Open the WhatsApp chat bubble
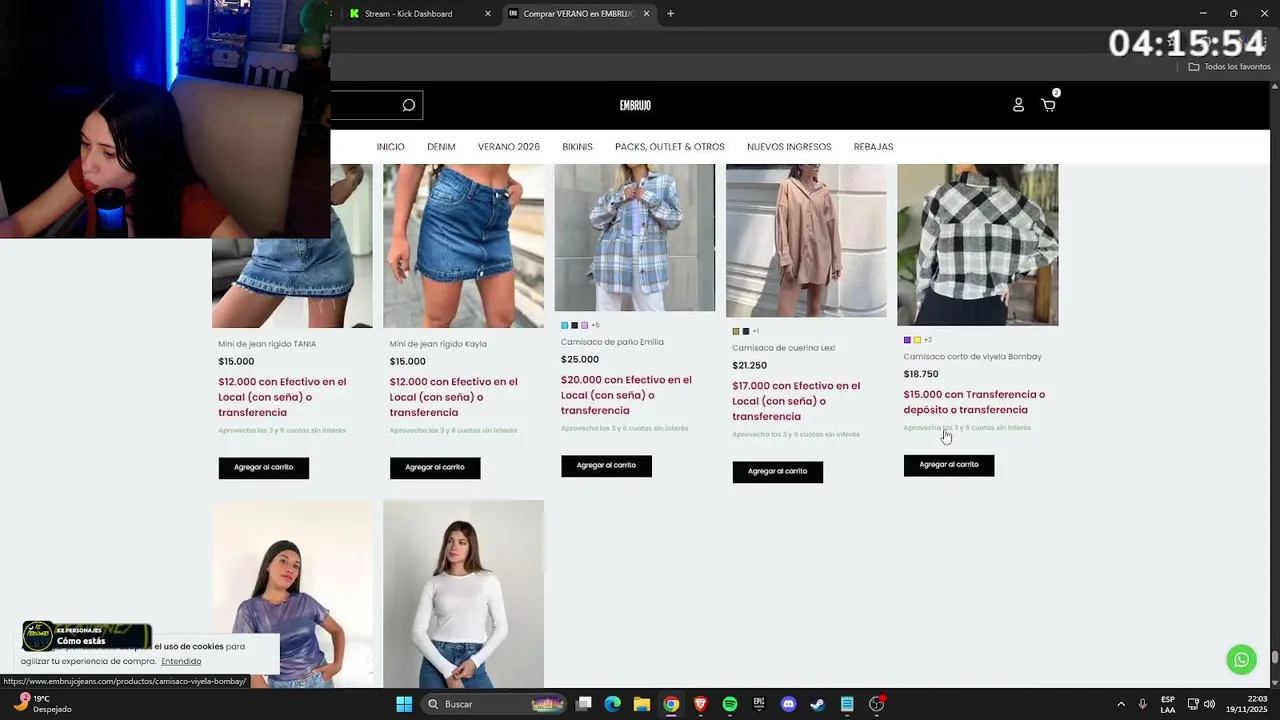 click(x=1241, y=660)
